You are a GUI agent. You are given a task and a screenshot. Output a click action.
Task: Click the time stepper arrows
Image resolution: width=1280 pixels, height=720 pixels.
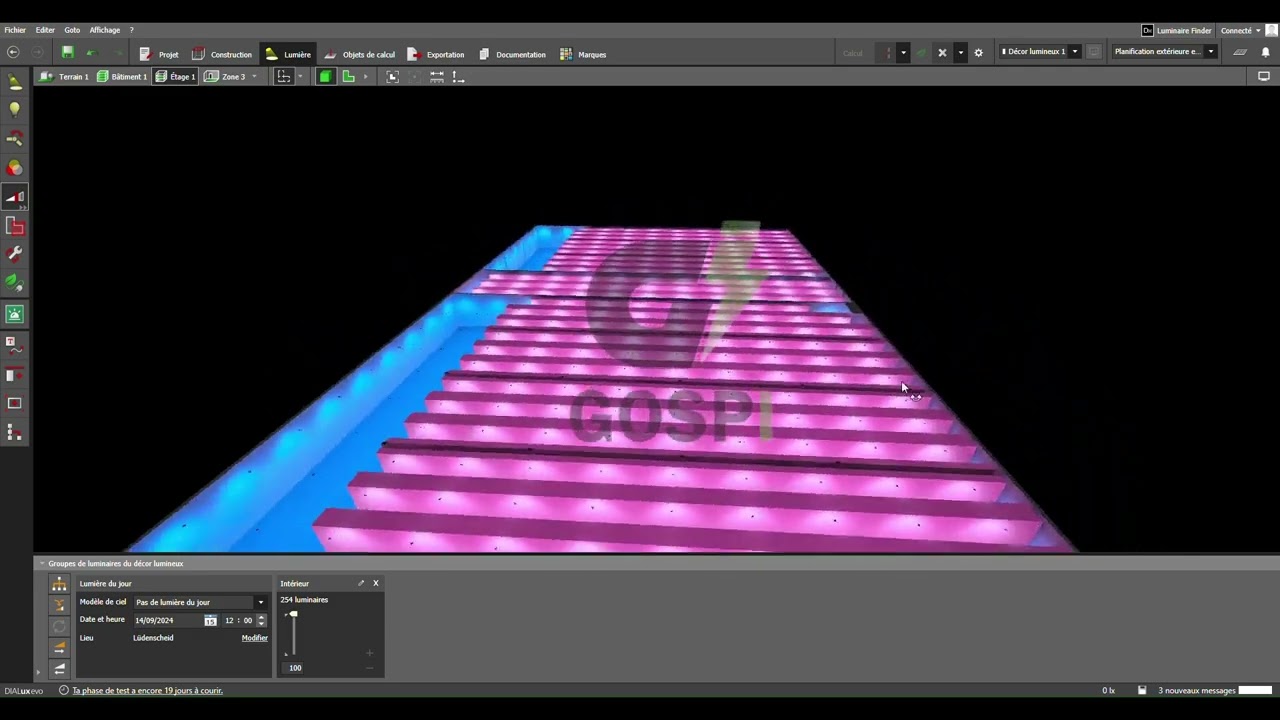coord(261,620)
